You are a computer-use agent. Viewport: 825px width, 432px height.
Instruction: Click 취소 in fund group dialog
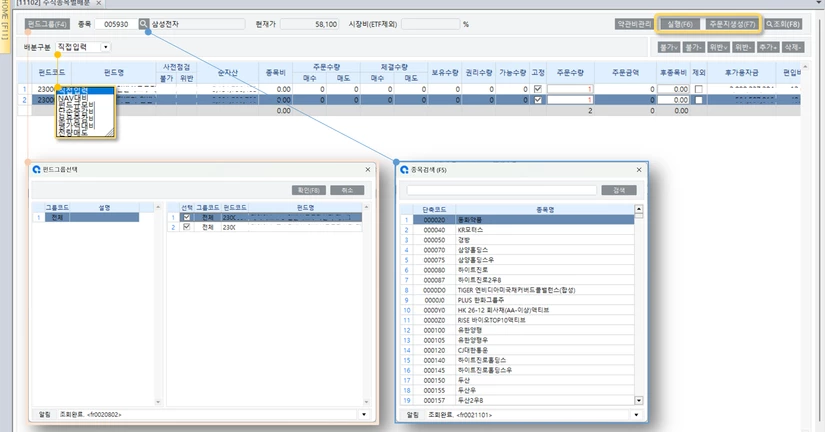tap(347, 190)
